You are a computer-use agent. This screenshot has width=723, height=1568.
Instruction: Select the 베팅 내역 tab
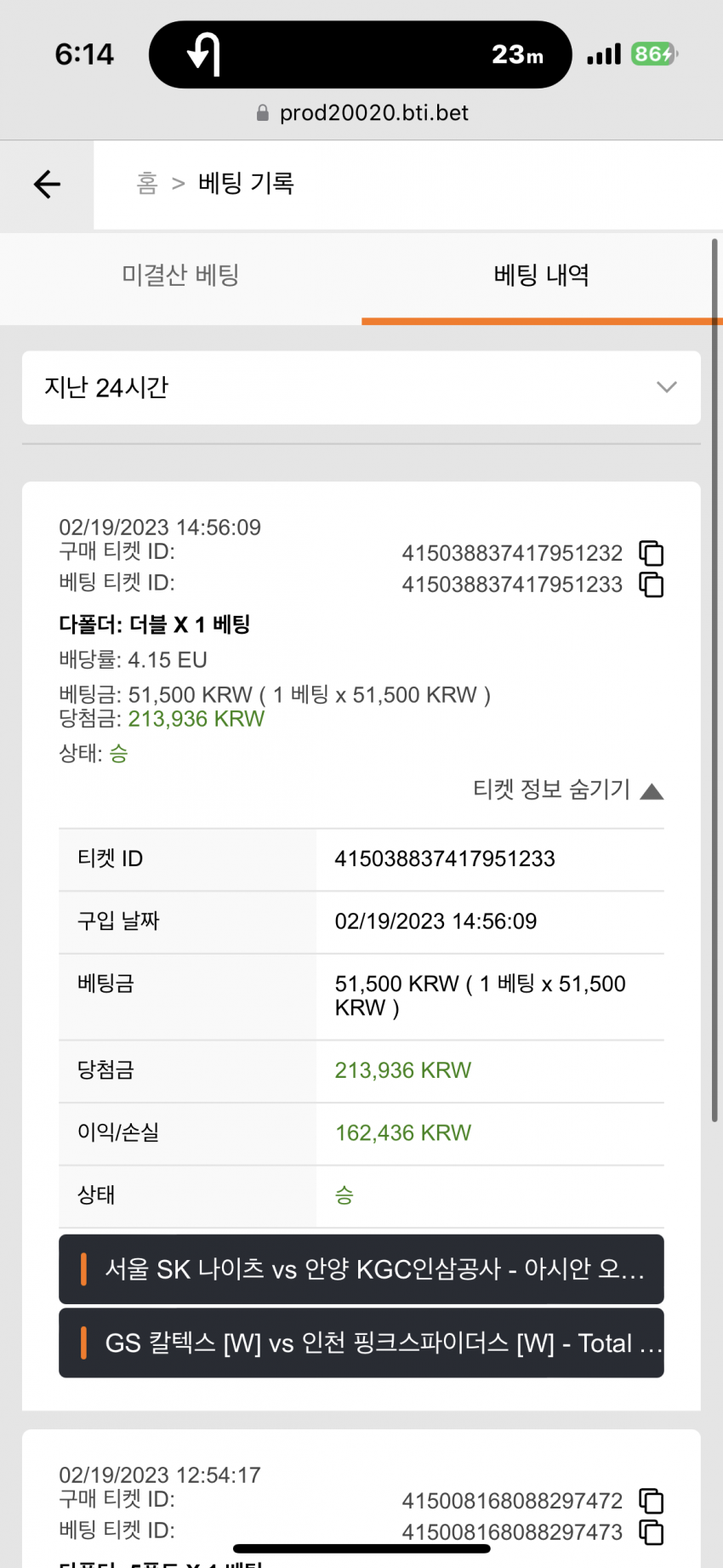pos(542,276)
